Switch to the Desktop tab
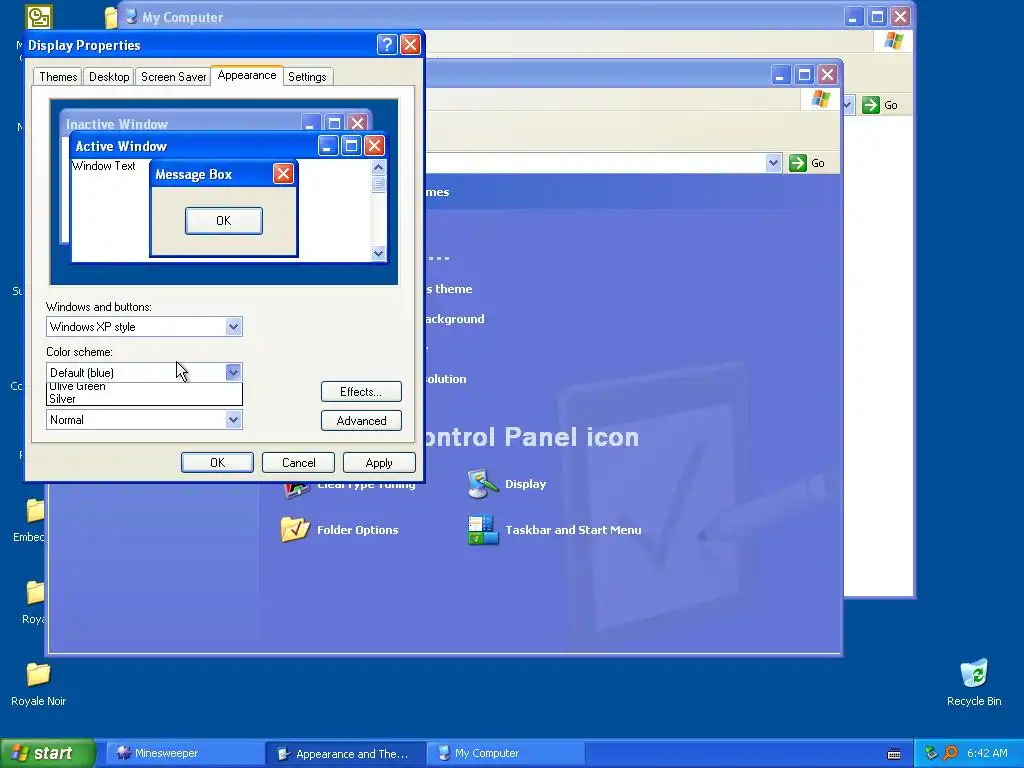 [109, 76]
